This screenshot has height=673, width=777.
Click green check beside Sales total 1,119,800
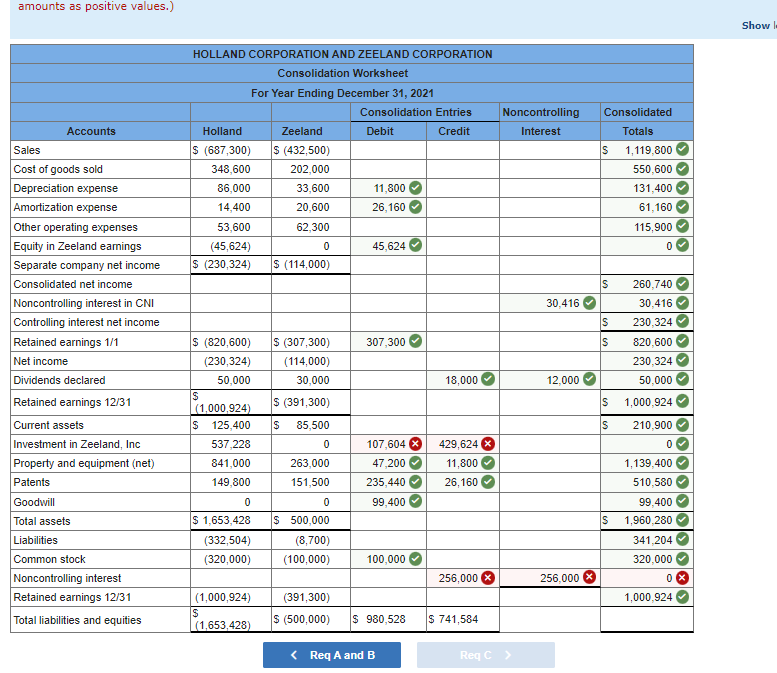tap(682, 149)
